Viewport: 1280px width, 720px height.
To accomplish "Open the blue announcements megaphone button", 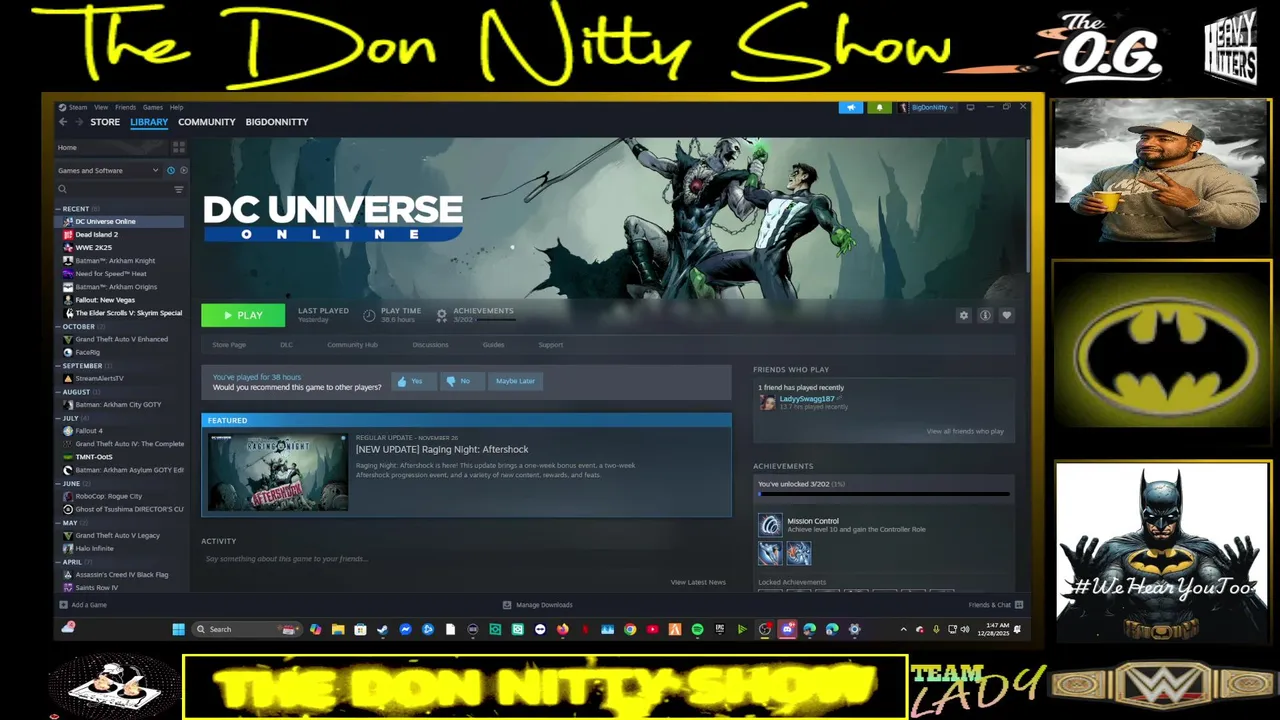I will pyautogui.click(x=851, y=107).
